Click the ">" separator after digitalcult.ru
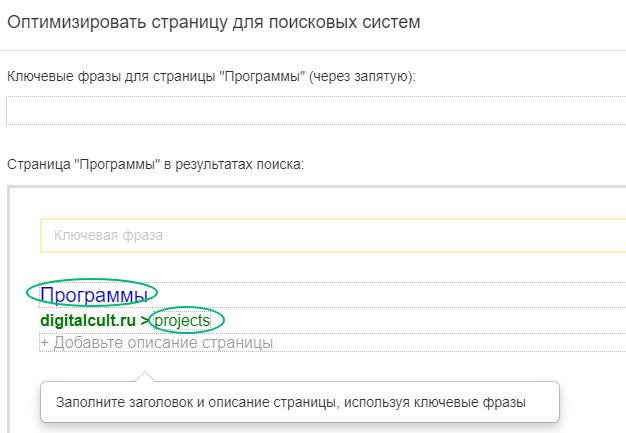Viewport: 626px width, 433px height. coord(144,320)
